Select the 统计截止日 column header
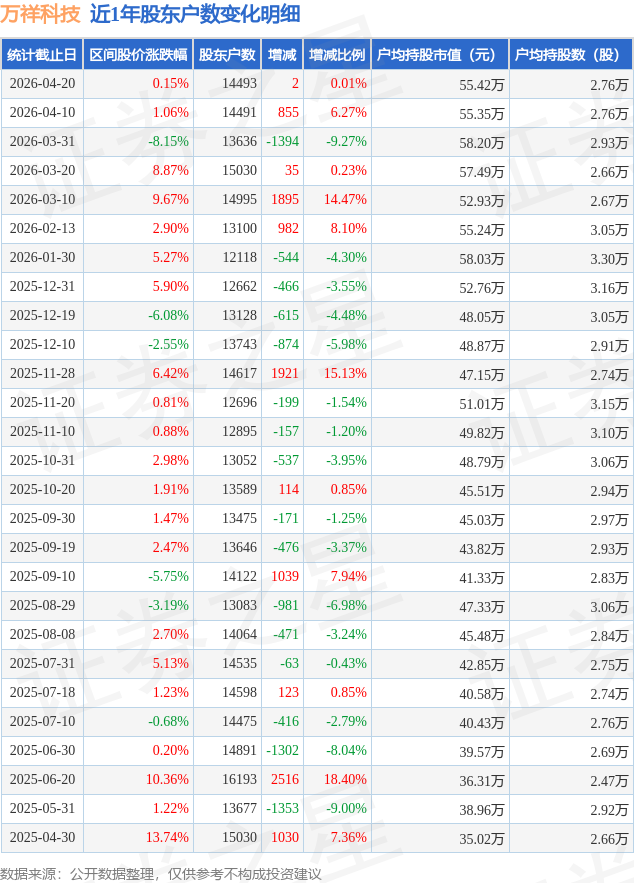This screenshot has height=883, width=634. pyautogui.click(x=42, y=55)
